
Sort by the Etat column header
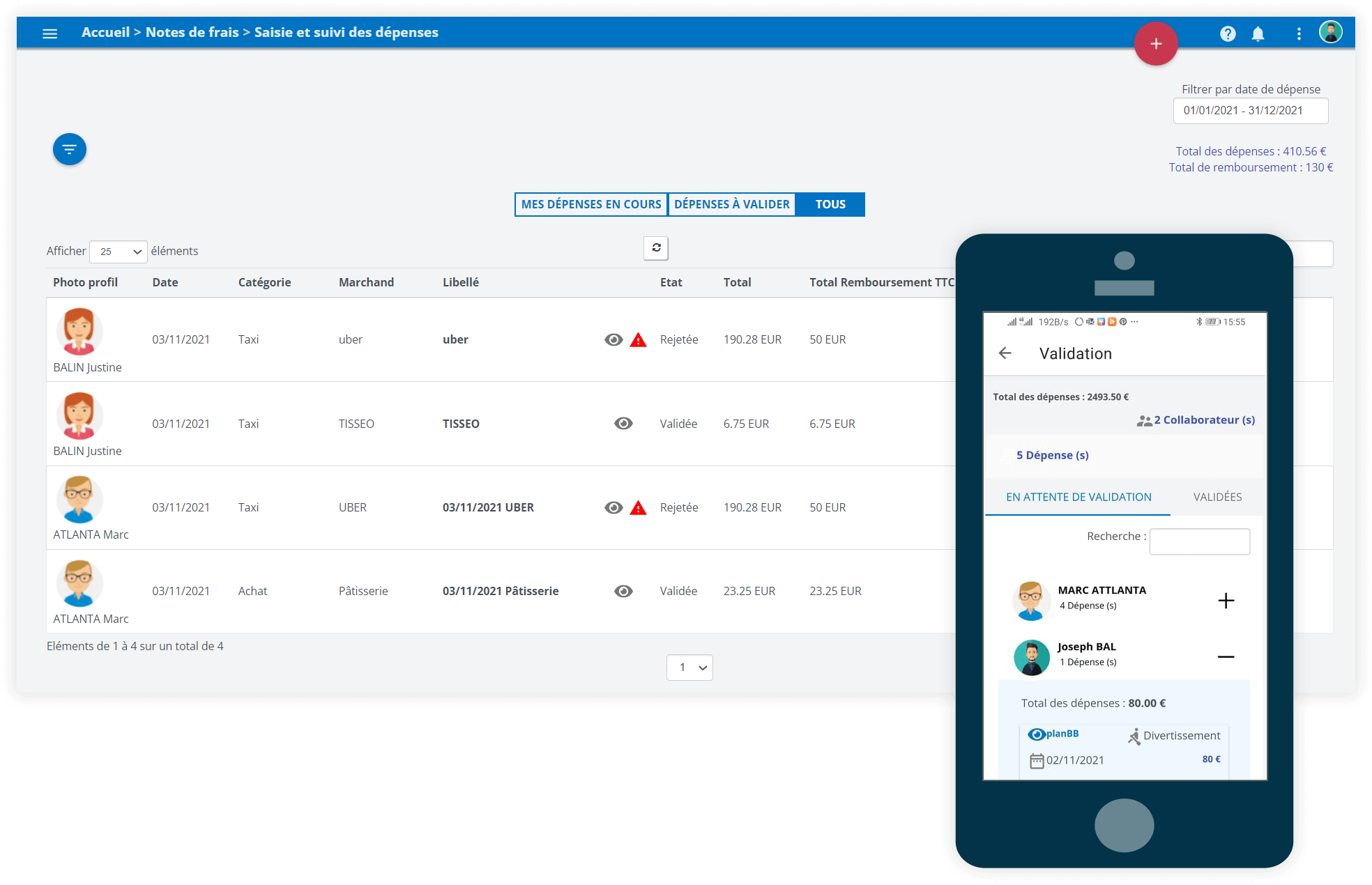[x=671, y=282]
